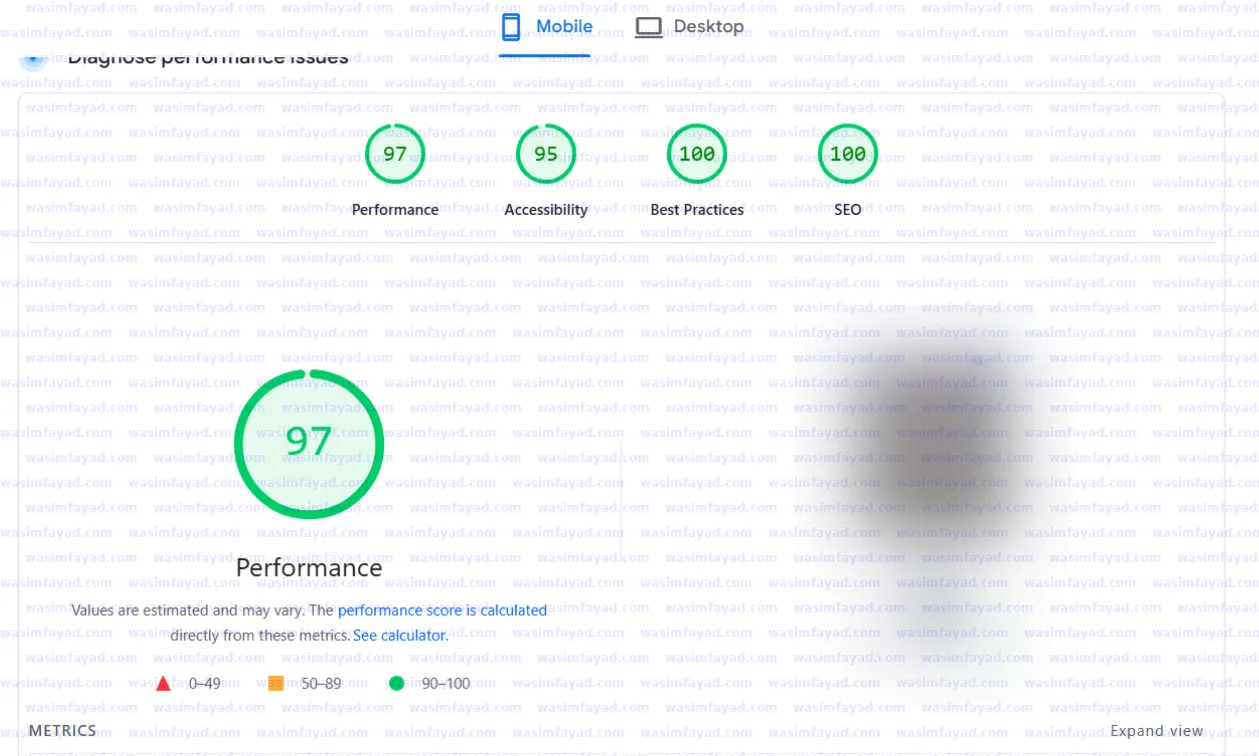
Task: Click the 'Diagnose performance issues' heading
Action: (x=208, y=58)
